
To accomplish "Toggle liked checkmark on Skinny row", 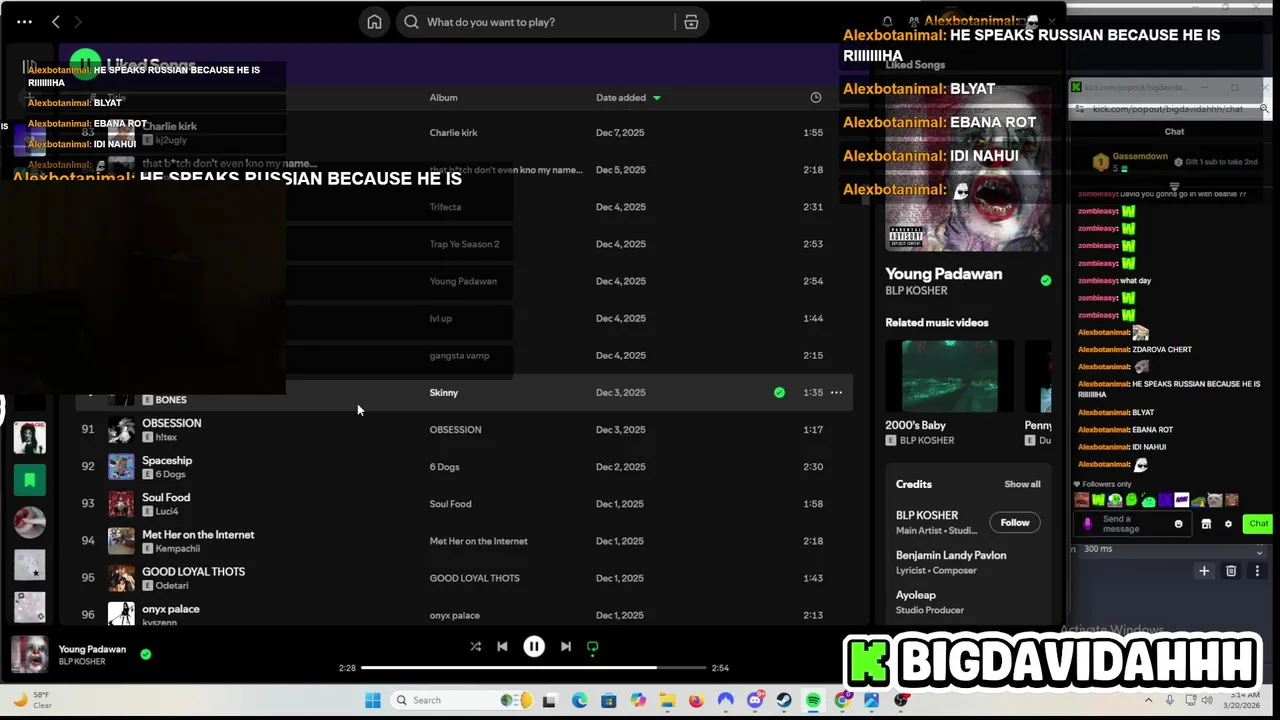I will tap(779, 393).
